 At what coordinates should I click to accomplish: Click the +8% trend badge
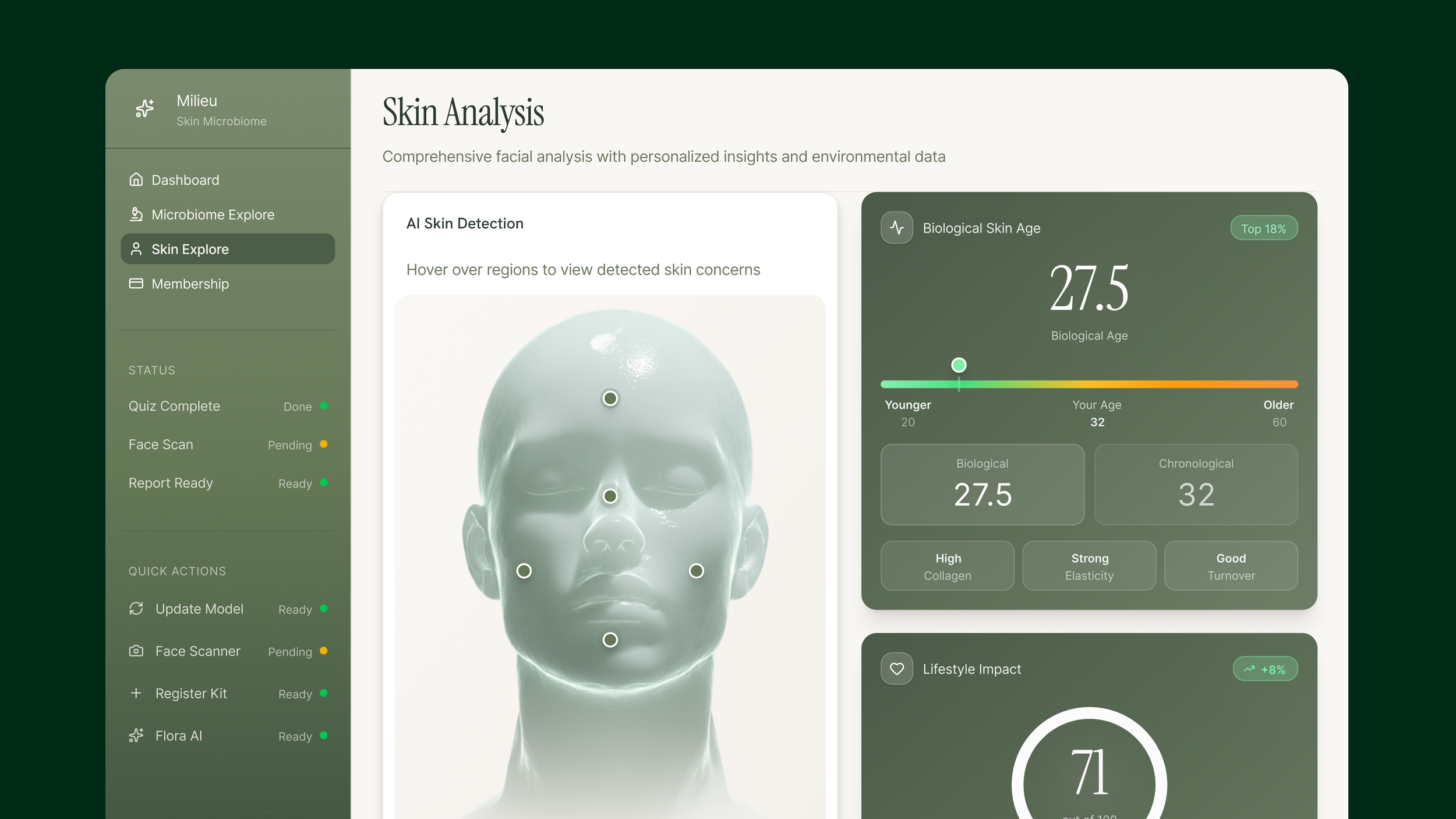coord(1264,669)
